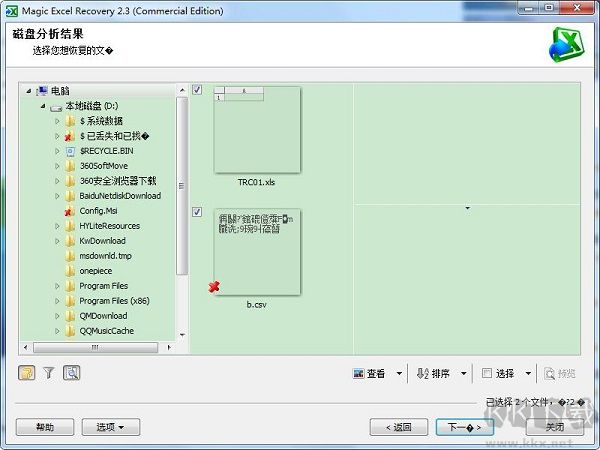Click the red X deleted marker on b.csv
This screenshot has height=450, width=600.
[x=214, y=287]
